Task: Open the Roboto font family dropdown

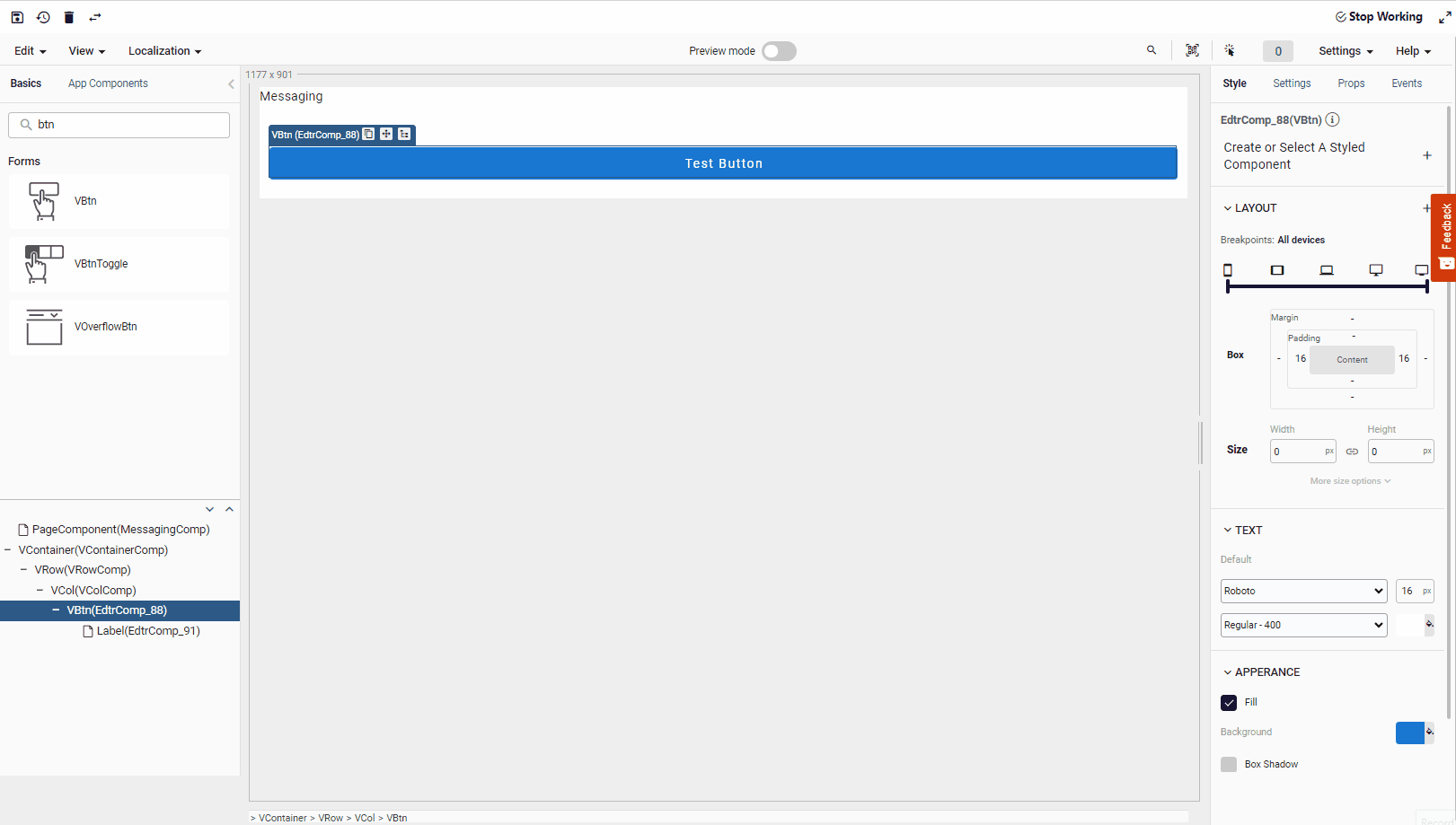Action: (x=1303, y=591)
